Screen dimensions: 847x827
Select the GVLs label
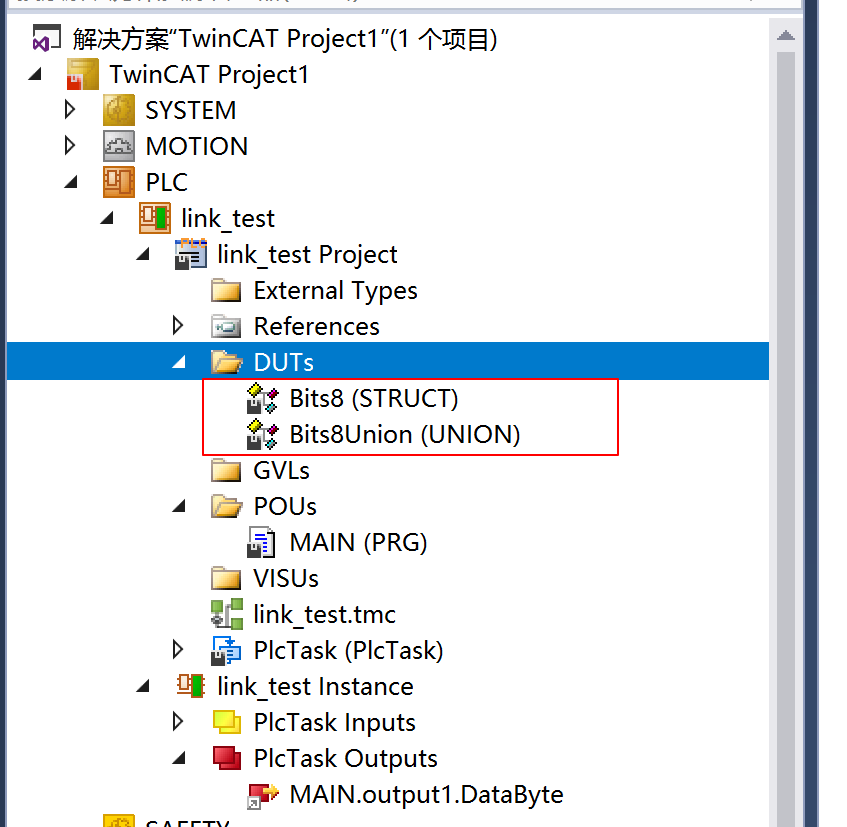[281, 470]
